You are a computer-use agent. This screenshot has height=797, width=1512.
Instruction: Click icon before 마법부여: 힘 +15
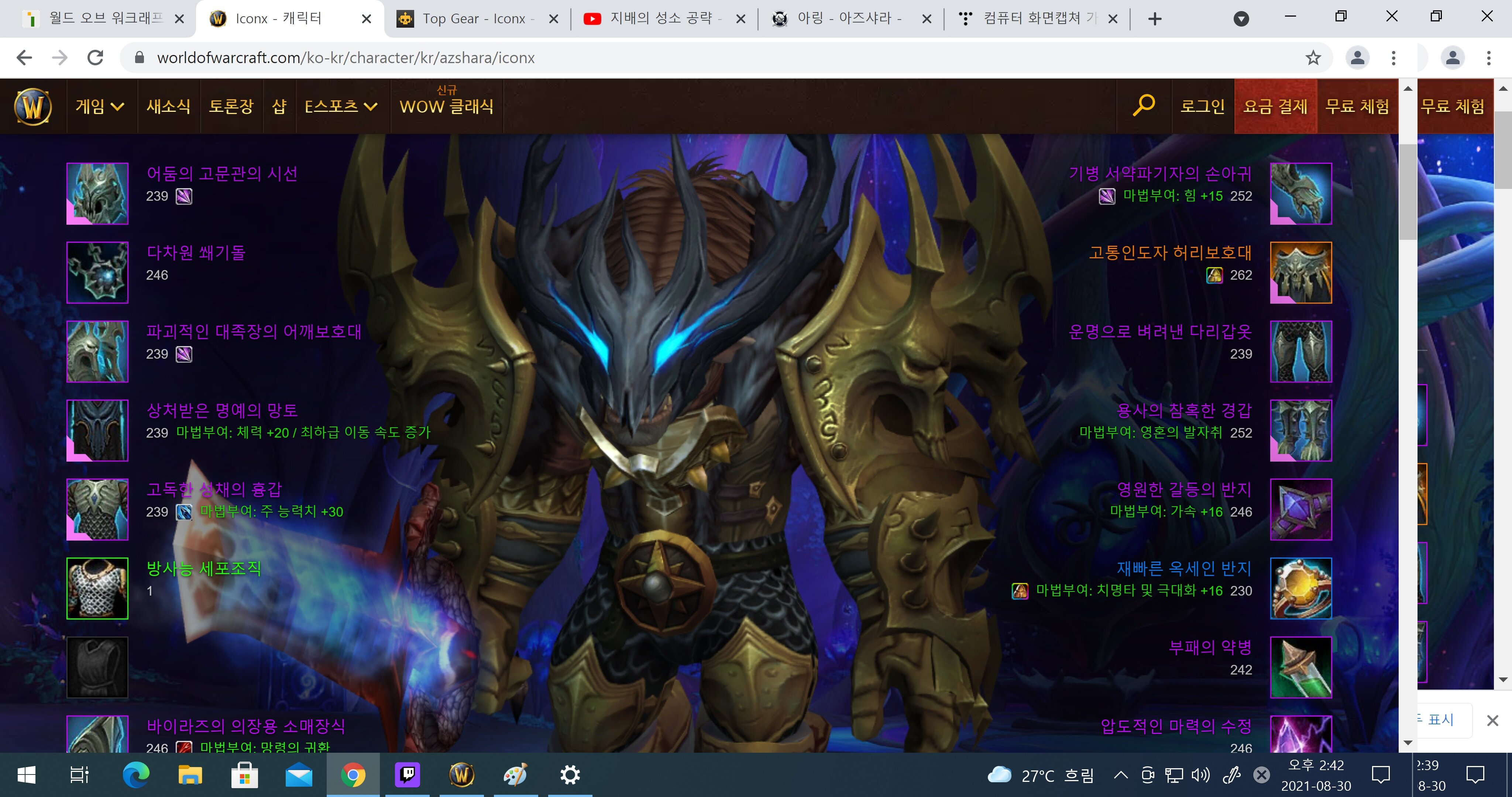click(1107, 196)
